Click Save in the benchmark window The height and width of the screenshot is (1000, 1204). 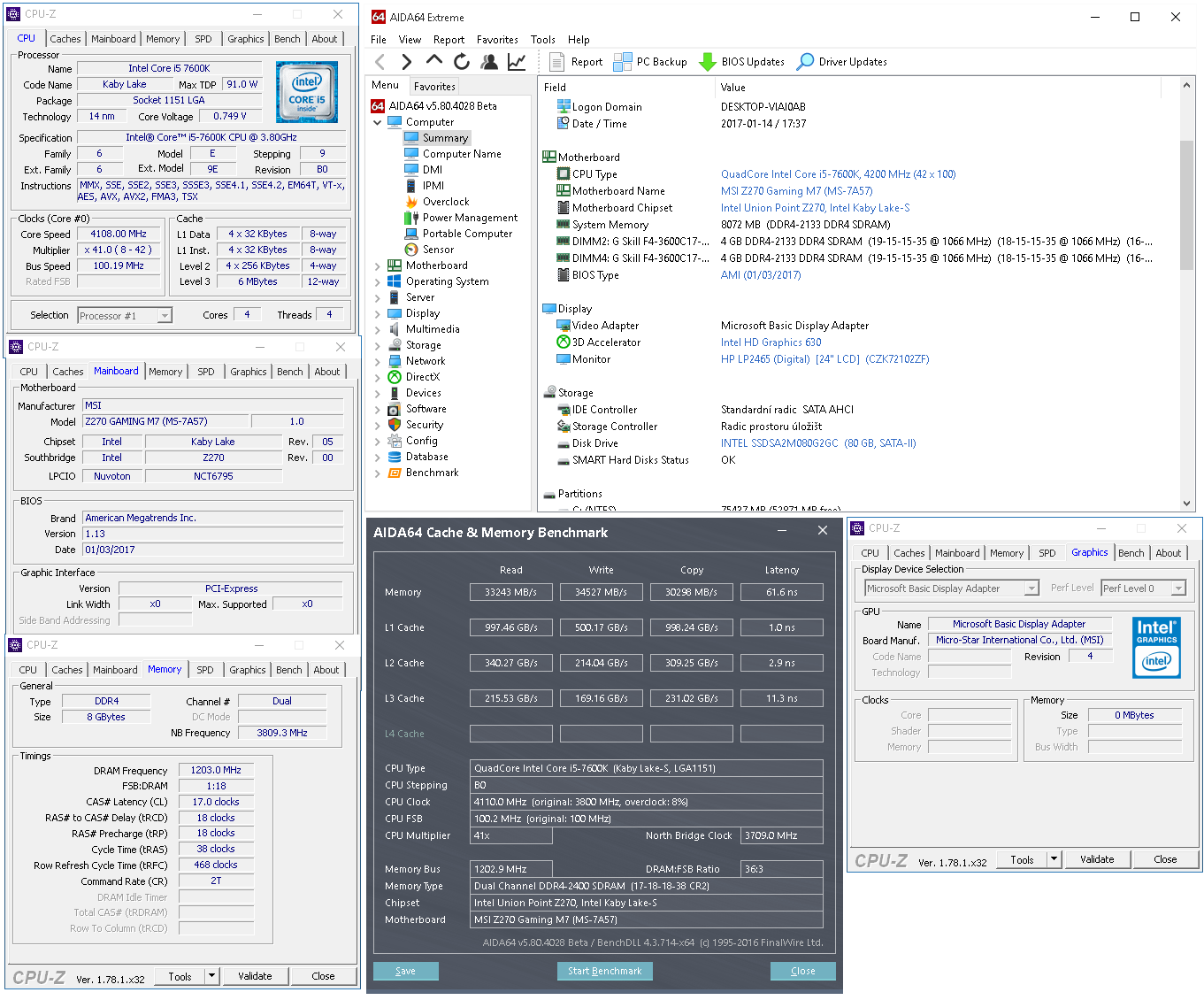tap(405, 971)
